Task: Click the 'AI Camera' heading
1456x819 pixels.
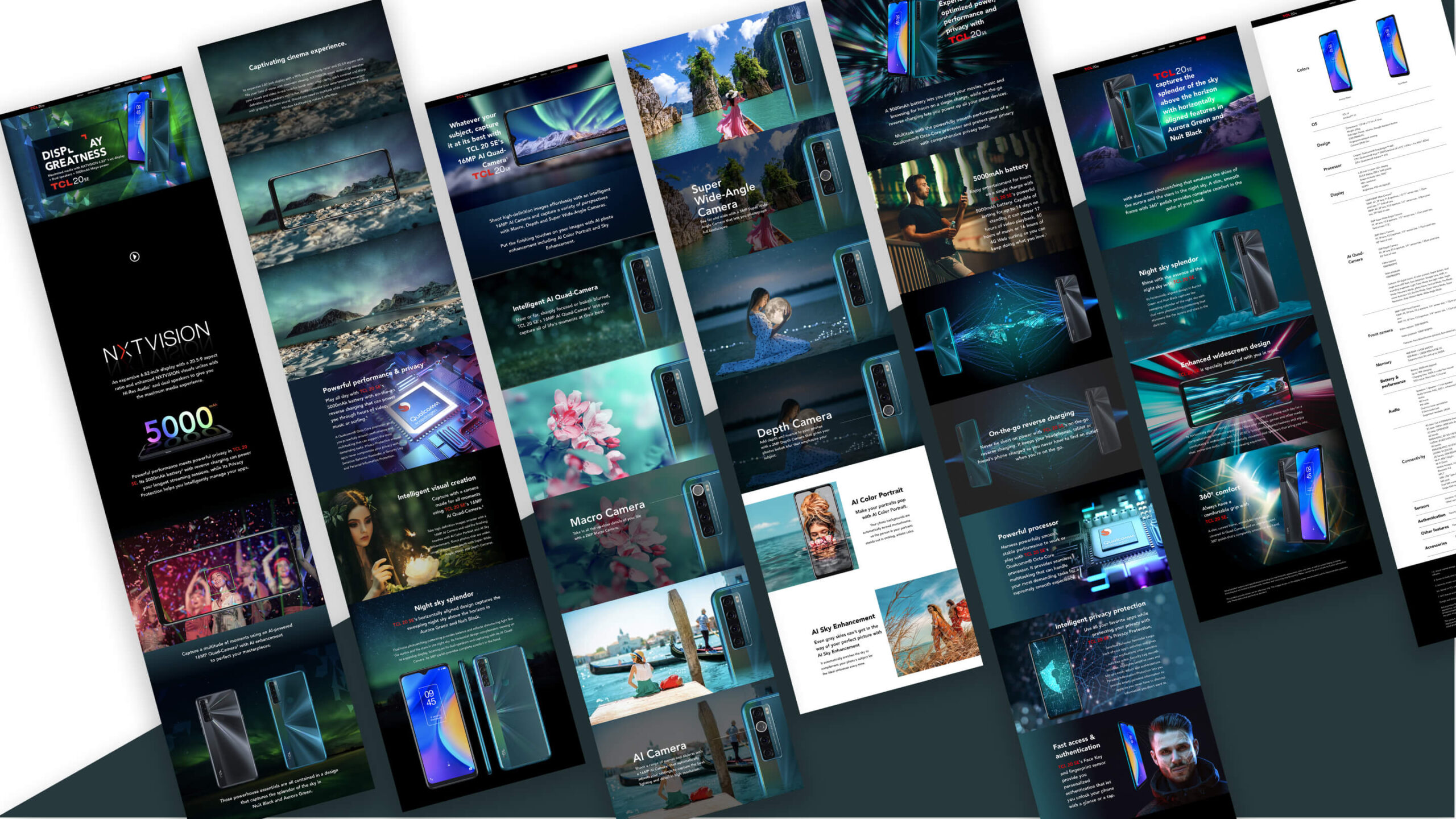Action: 660,751
